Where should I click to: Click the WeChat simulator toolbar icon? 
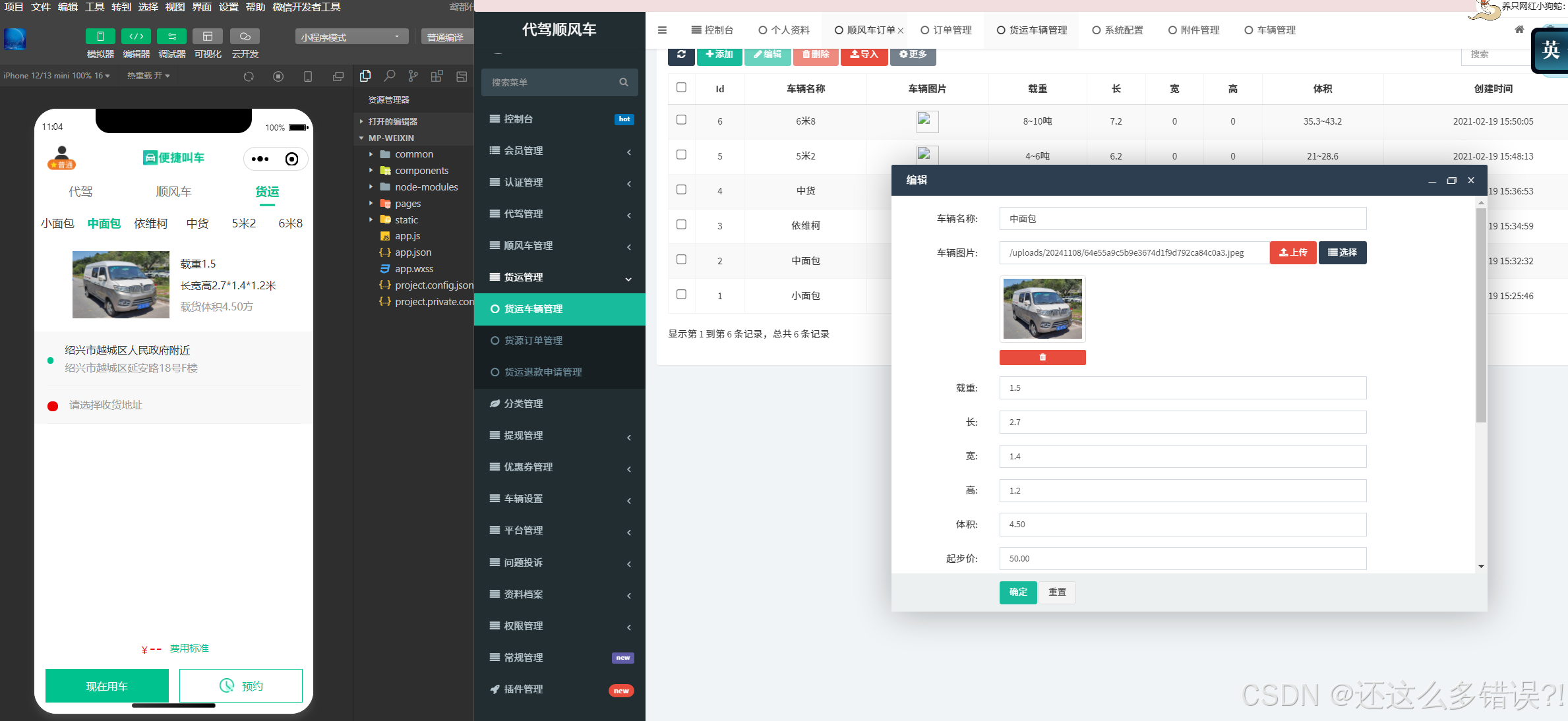click(x=100, y=36)
